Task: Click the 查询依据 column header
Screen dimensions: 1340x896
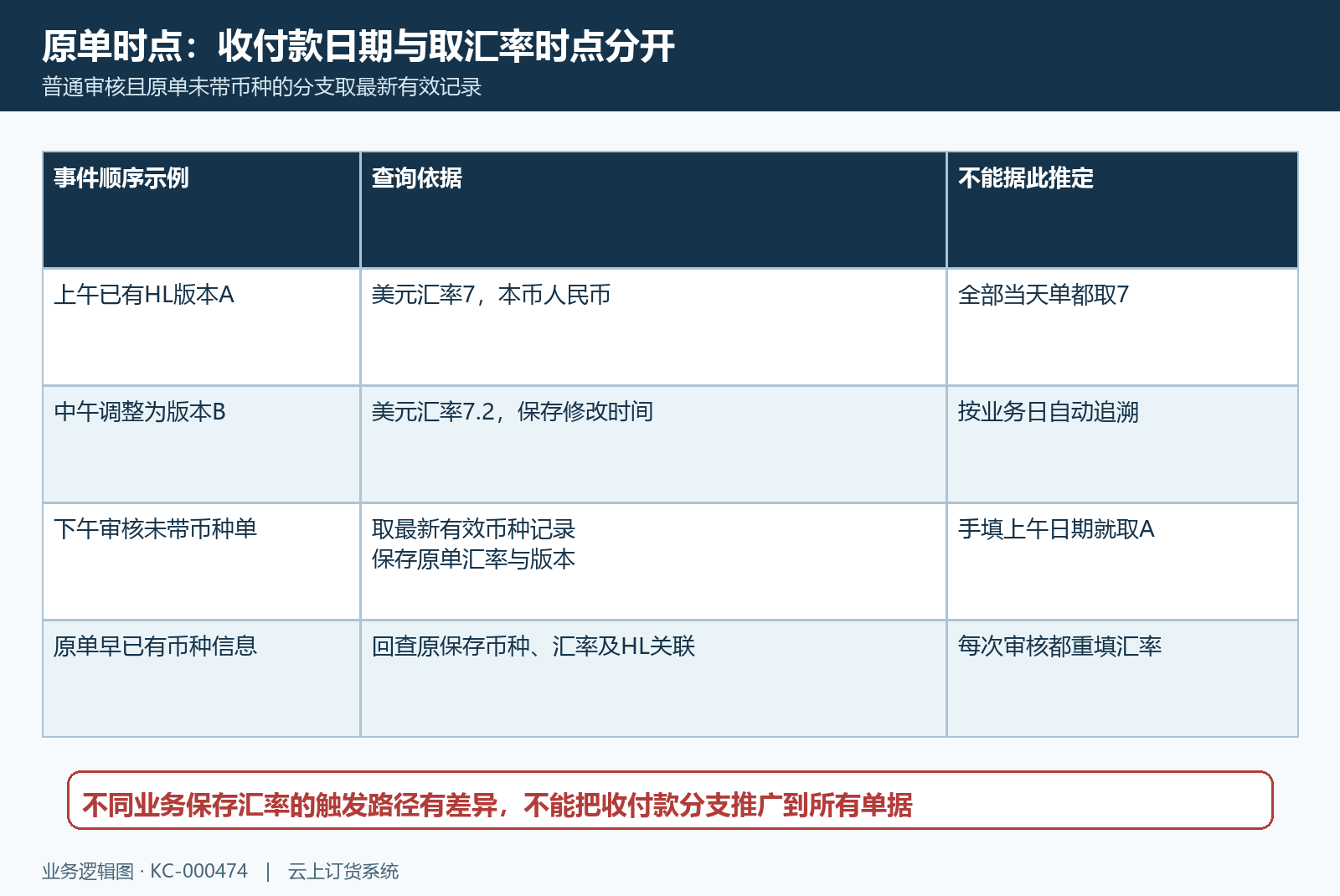Action: pyautogui.click(x=653, y=210)
